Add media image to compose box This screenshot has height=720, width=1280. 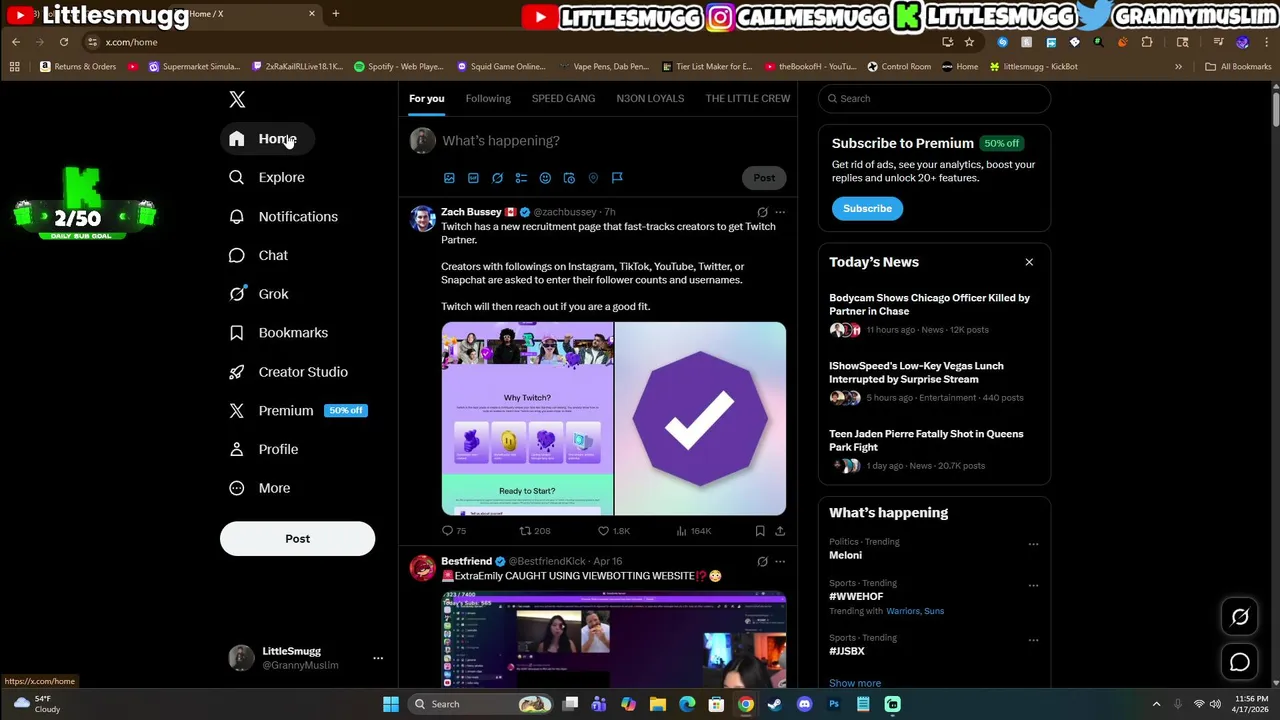pyautogui.click(x=449, y=178)
